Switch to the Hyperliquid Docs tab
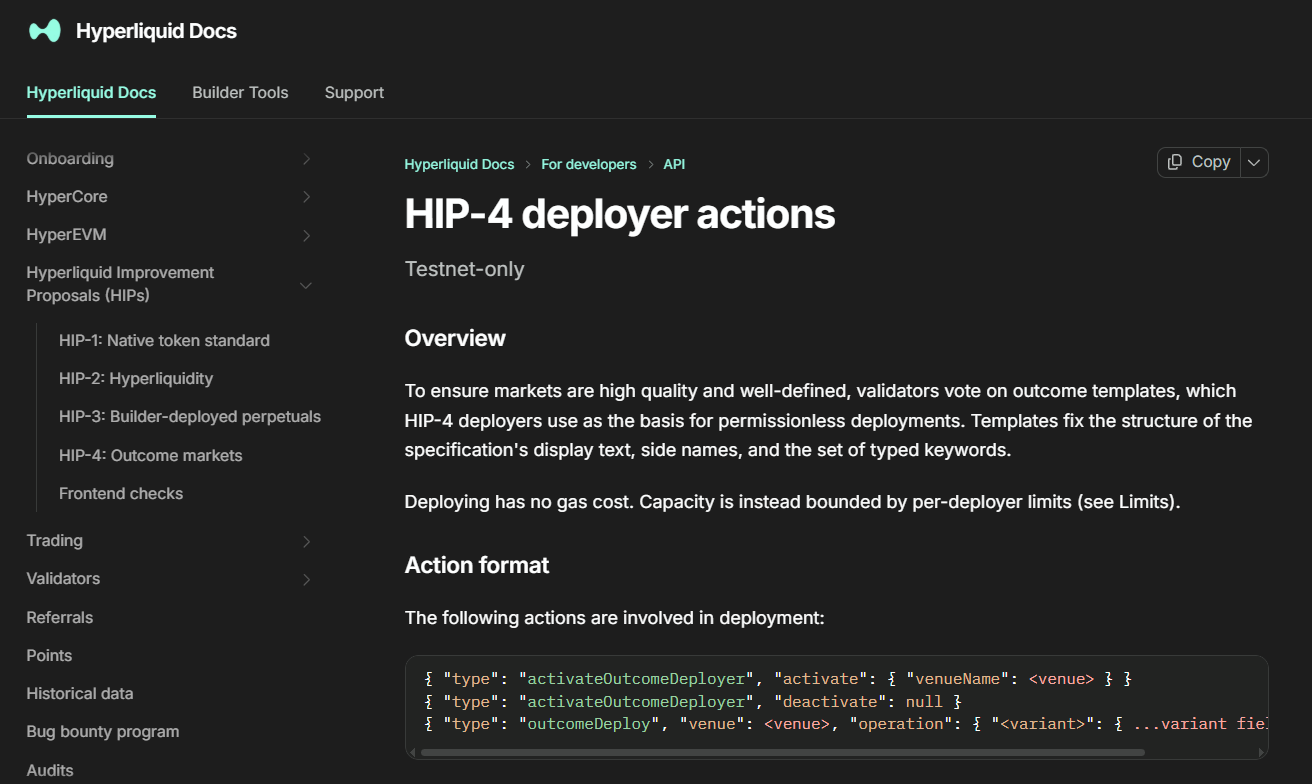Screen dimensions: 1312x784 (91, 93)
